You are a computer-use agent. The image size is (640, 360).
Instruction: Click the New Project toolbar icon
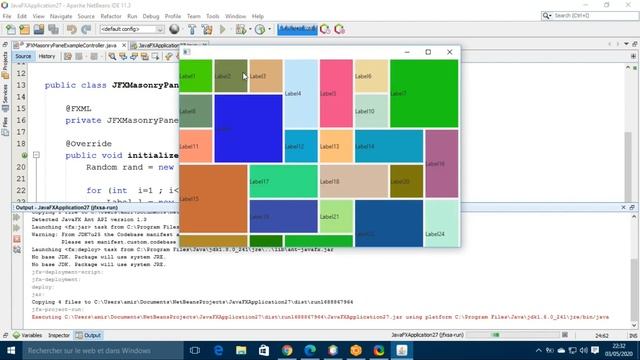point(24,29)
